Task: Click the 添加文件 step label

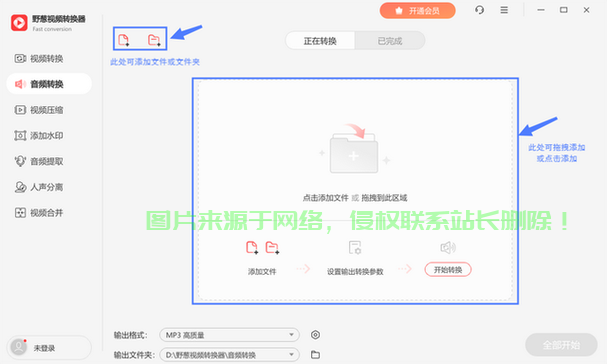Action: [x=262, y=271]
